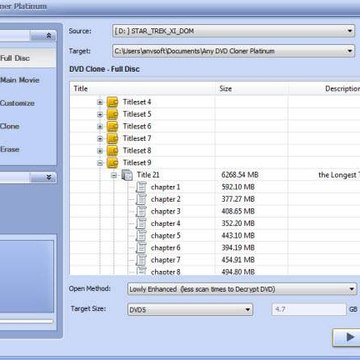
Task: Start cloning with the play button
Action: click(x=346, y=337)
